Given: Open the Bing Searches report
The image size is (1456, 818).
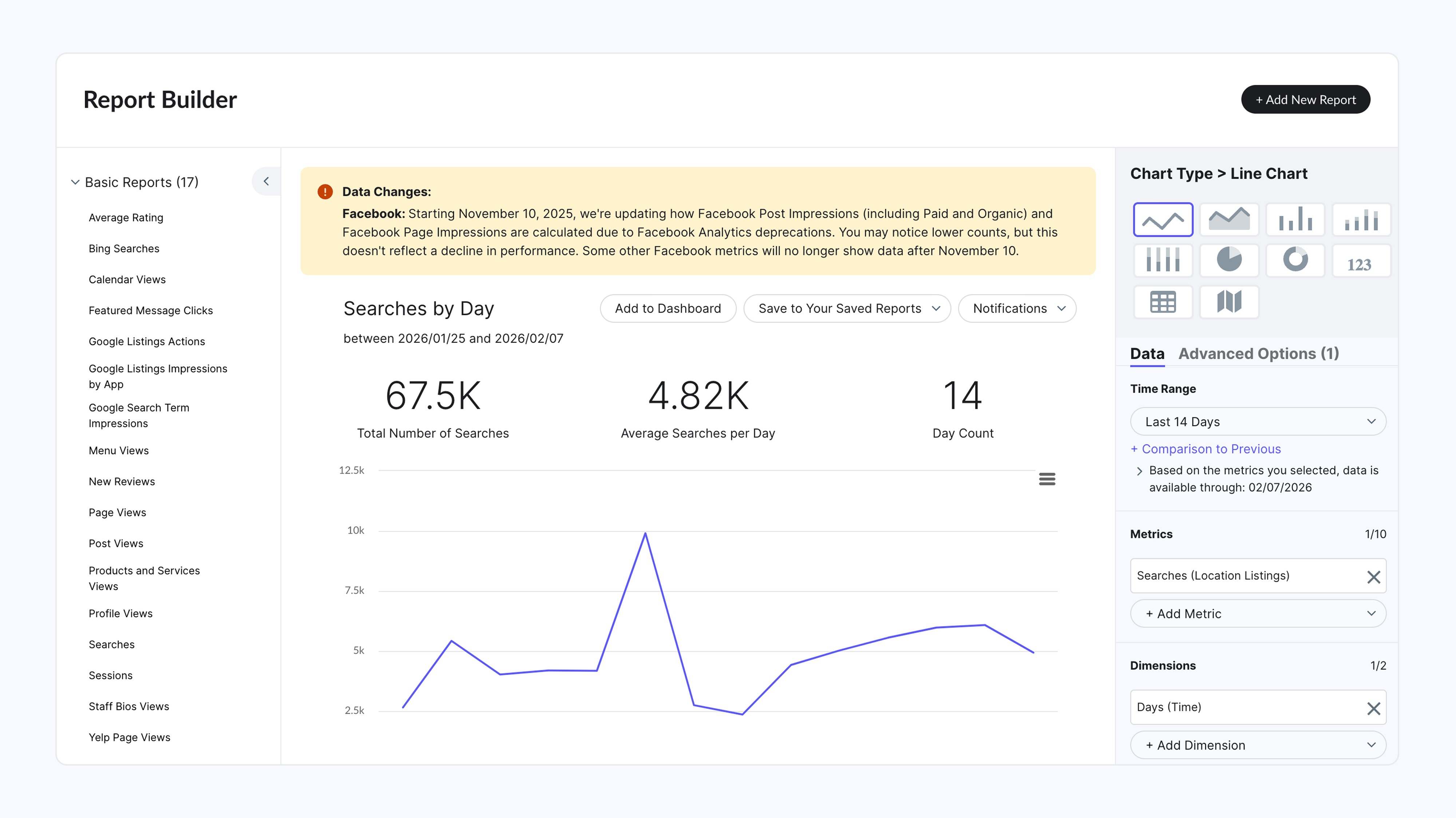Looking at the screenshot, I should pyautogui.click(x=124, y=249).
